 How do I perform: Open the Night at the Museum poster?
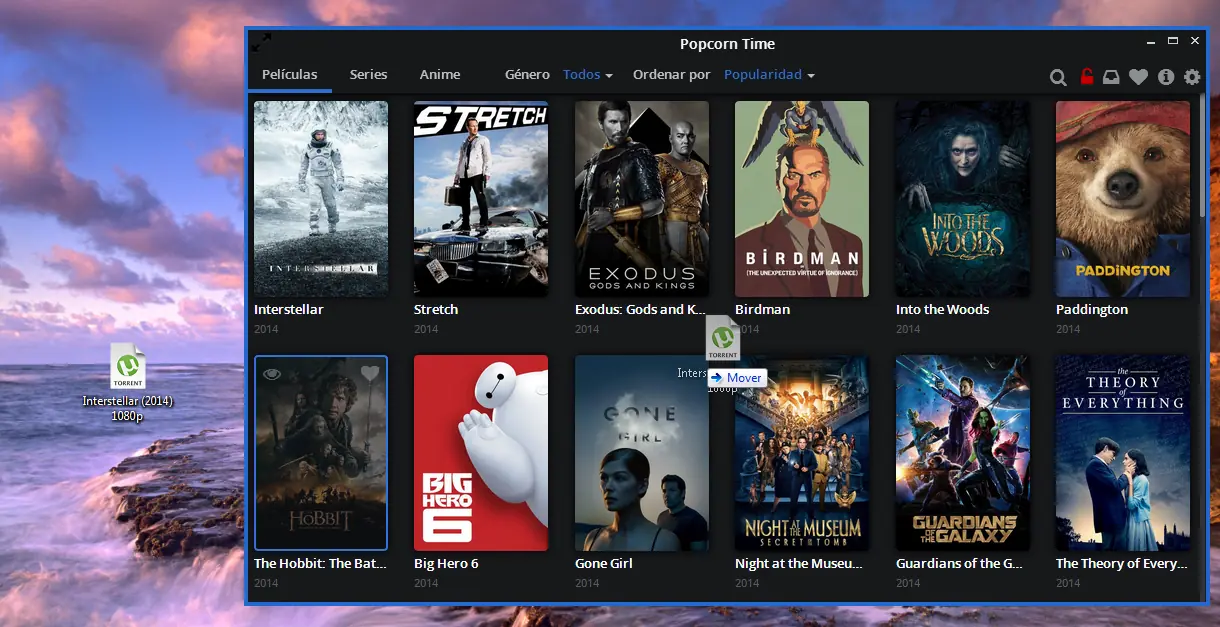802,452
